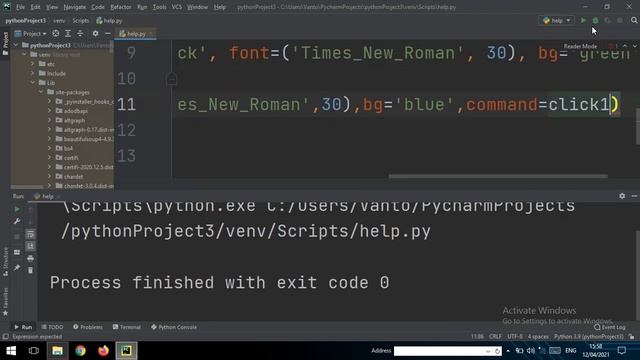
Task: Open the Python Console tab
Action: (174, 327)
